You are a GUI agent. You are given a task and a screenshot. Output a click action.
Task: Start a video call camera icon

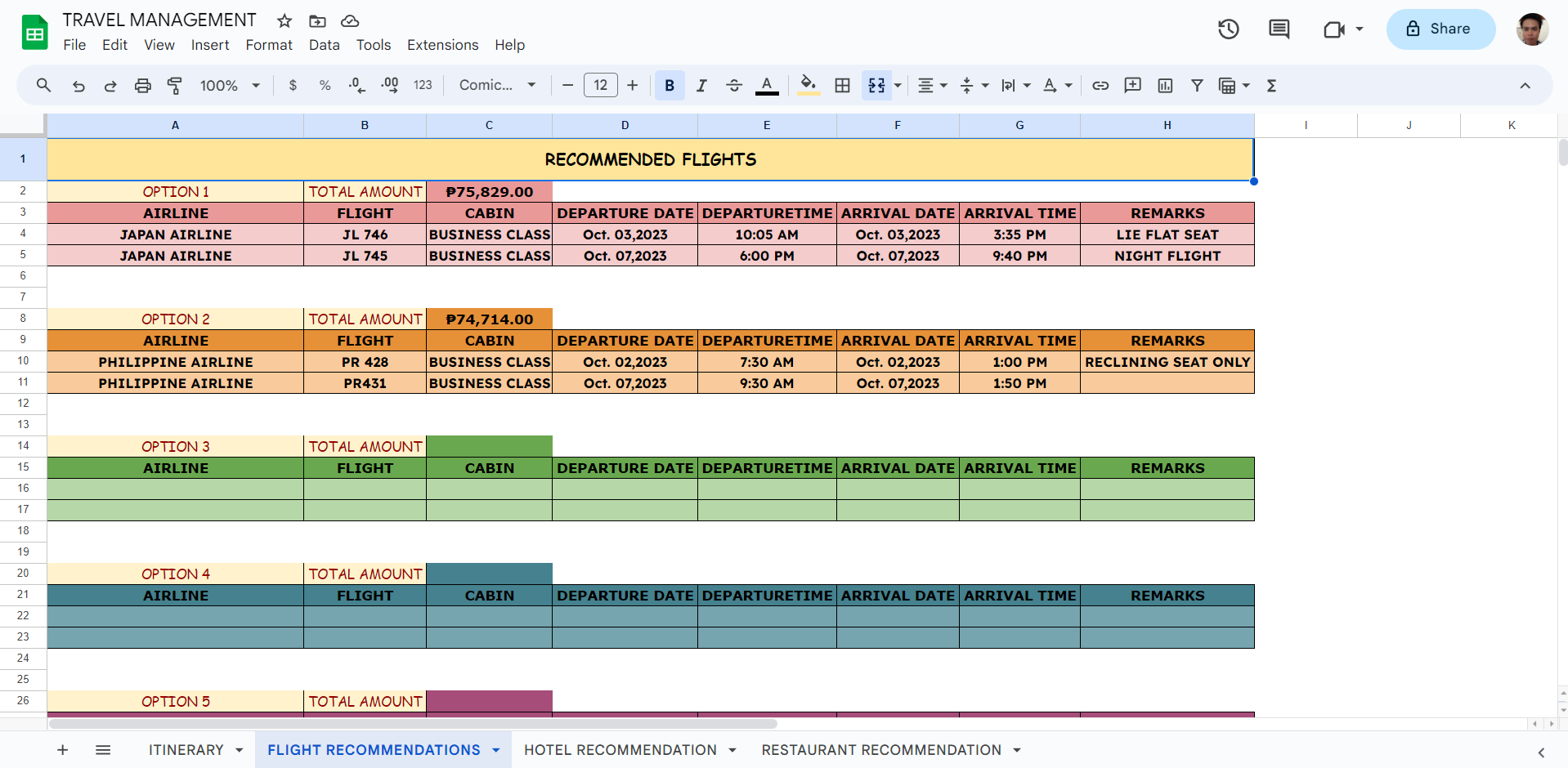(x=1334, y=29)
